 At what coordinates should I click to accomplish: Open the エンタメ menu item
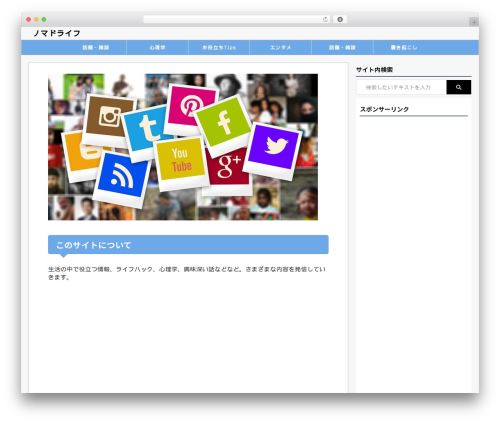coord(280,47)
